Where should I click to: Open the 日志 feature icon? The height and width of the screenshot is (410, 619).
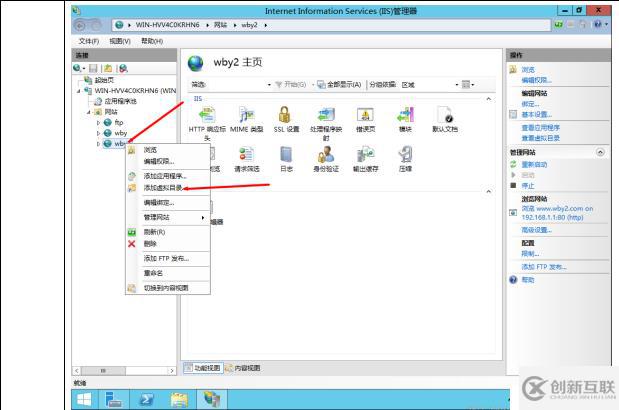tap(286, 154)
